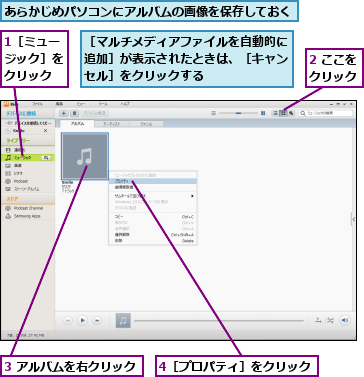Choose the Ctrl+Shift+A deselect entry
Viewport: 364px width, 377px height.
tap(153, 235)
